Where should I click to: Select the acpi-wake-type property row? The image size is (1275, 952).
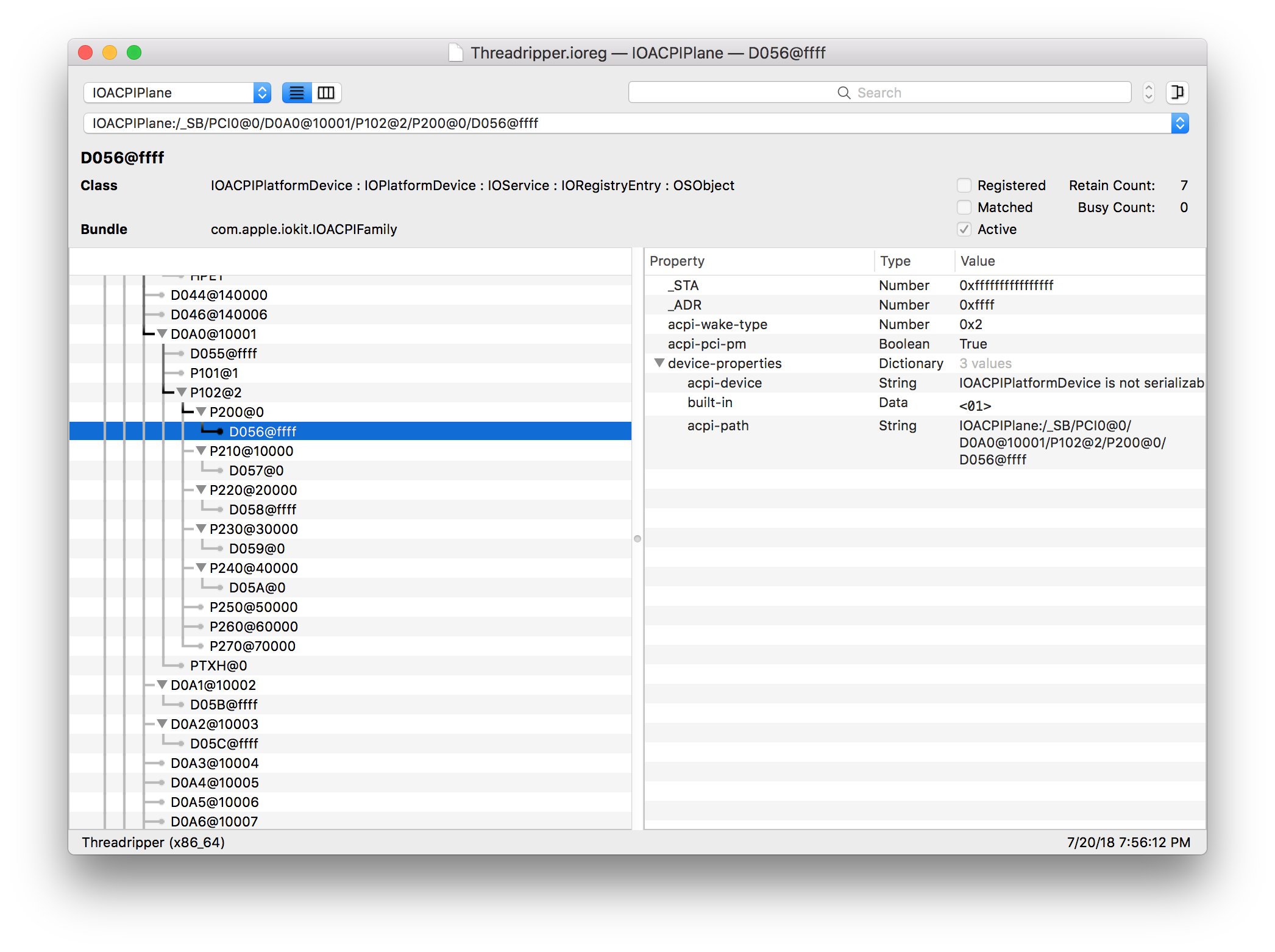click(925, 324)
